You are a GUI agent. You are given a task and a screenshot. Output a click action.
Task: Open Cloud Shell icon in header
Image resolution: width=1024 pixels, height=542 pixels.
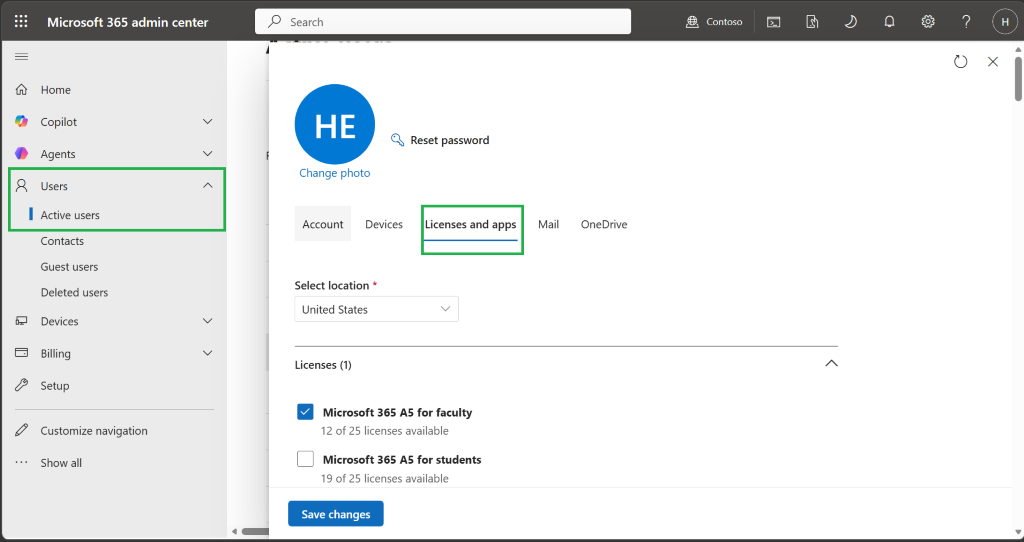pos(773,22)
